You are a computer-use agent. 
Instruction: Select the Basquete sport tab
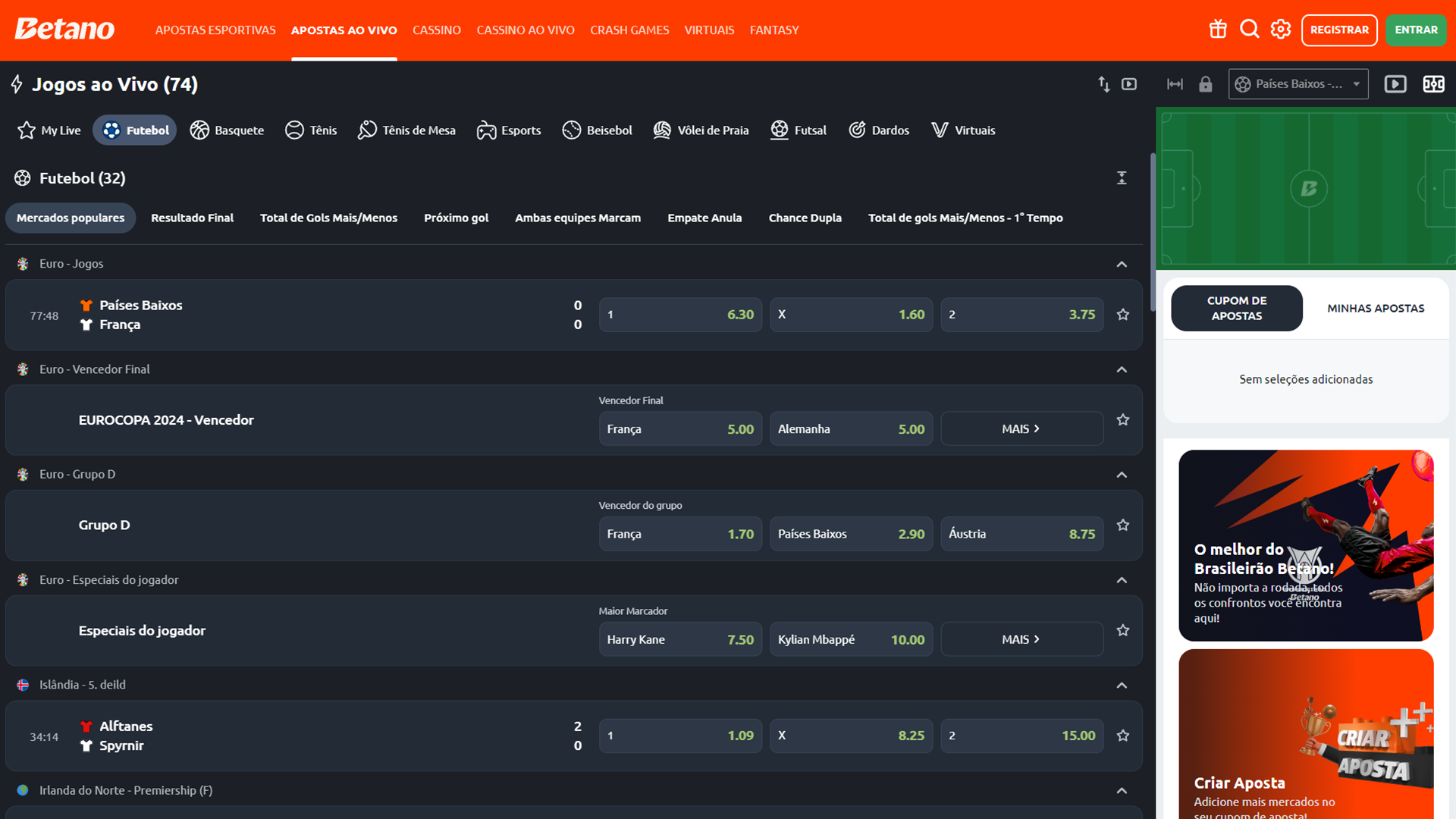click(227, 129)
